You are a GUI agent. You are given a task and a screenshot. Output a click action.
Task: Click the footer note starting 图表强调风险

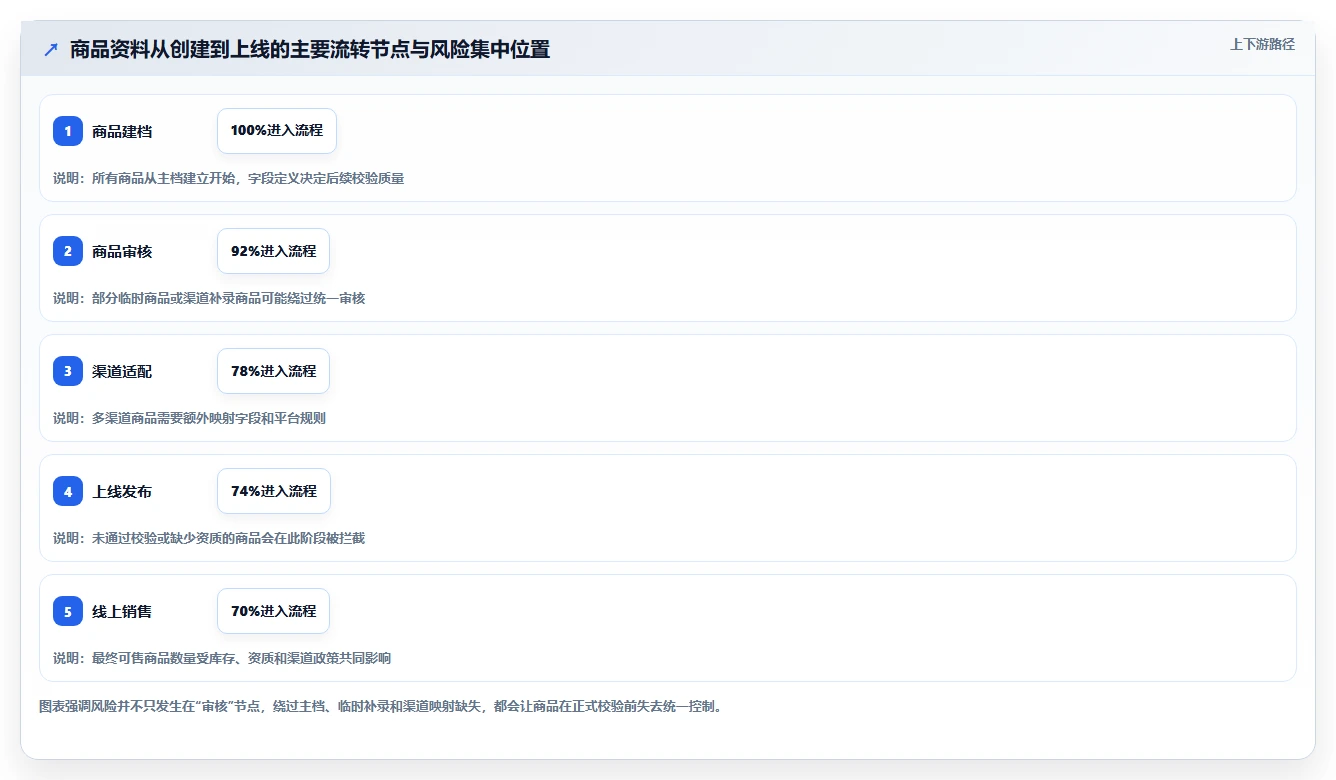point(380,706)
